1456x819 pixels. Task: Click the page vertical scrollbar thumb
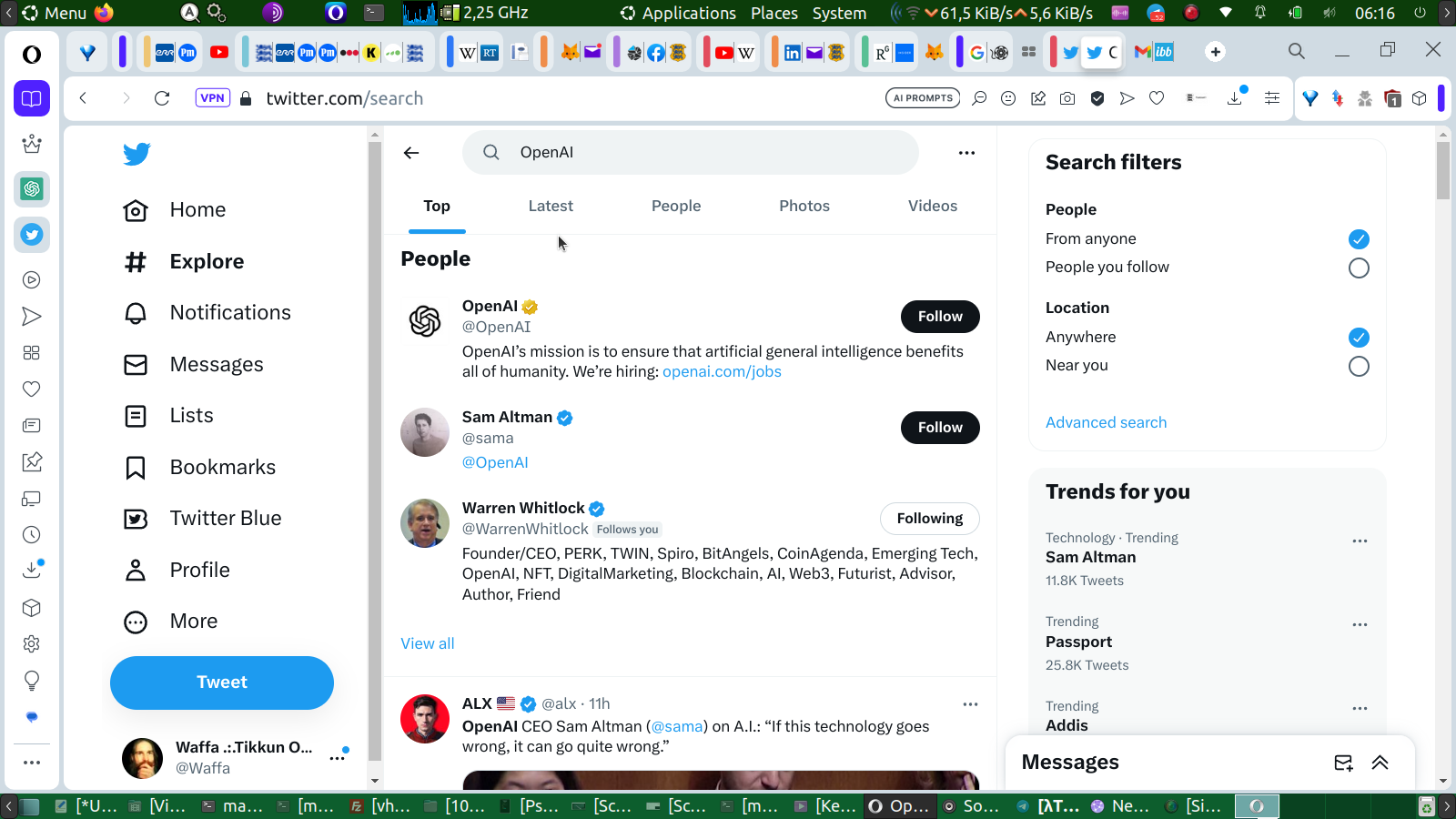tap(1443, 170)
